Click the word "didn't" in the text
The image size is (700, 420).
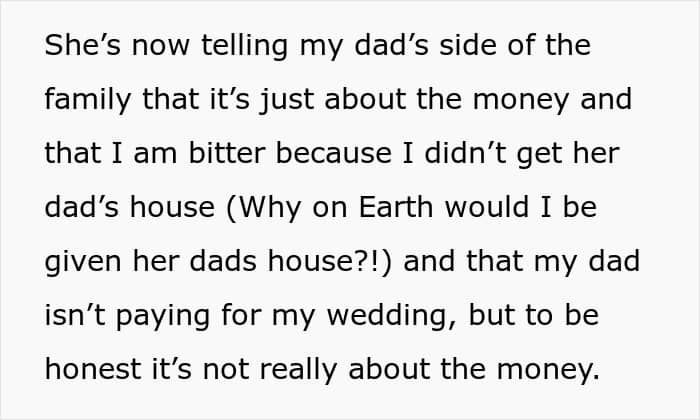point(465,153)
